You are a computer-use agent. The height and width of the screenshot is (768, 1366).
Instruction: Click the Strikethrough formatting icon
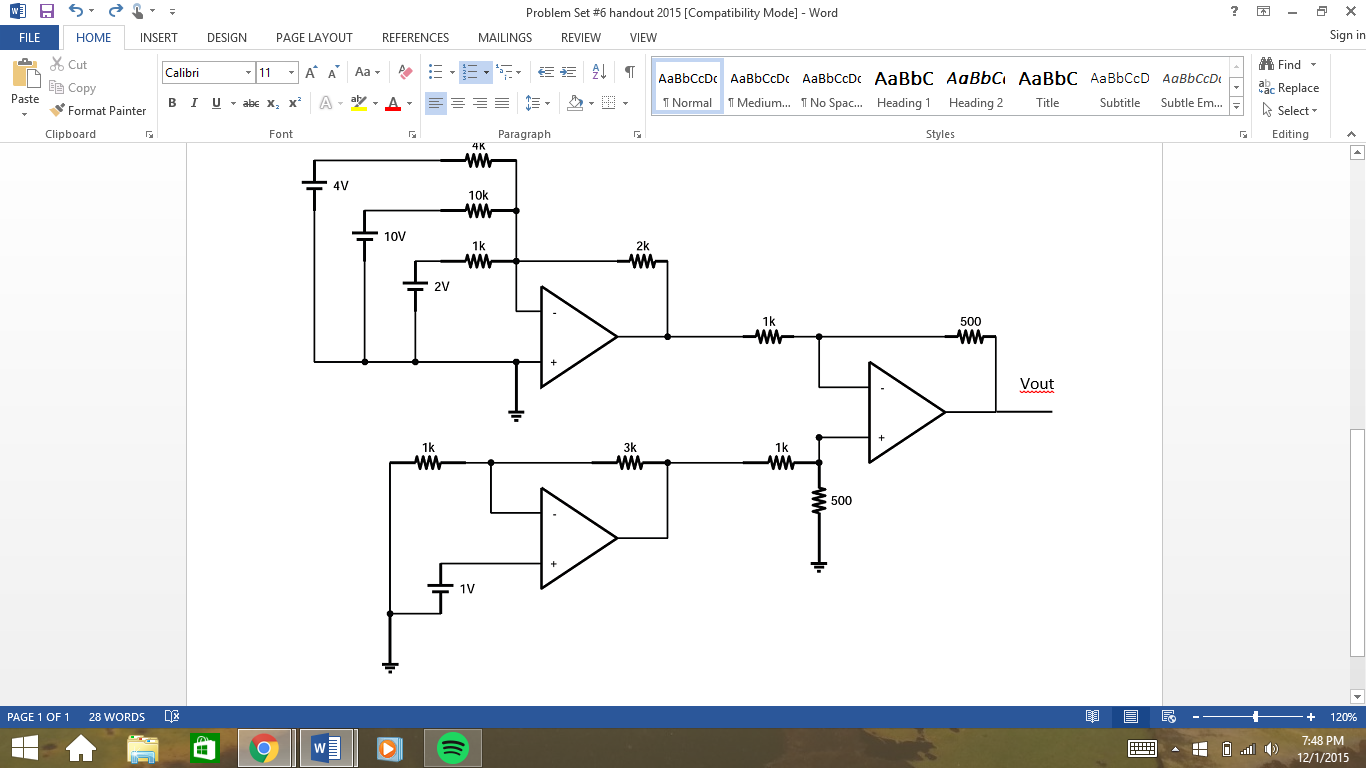(x=251, y=102)
